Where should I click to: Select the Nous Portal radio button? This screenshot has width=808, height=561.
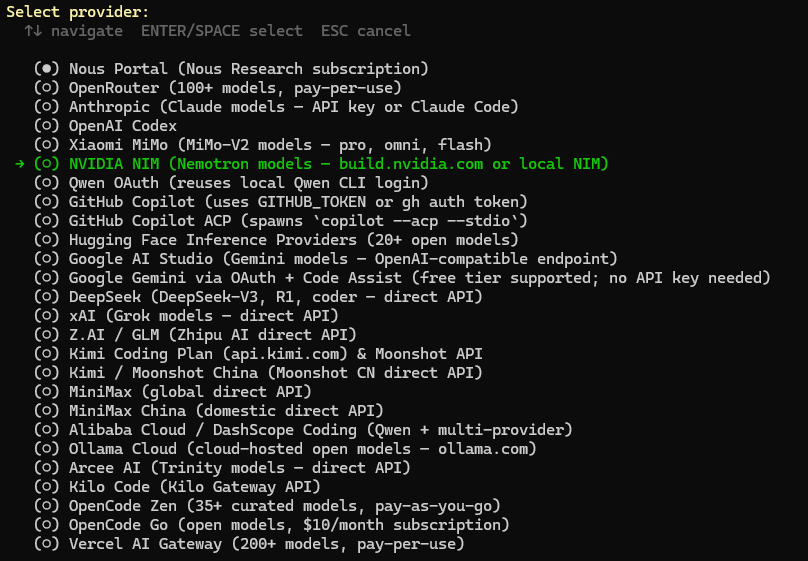click(47, 69)
